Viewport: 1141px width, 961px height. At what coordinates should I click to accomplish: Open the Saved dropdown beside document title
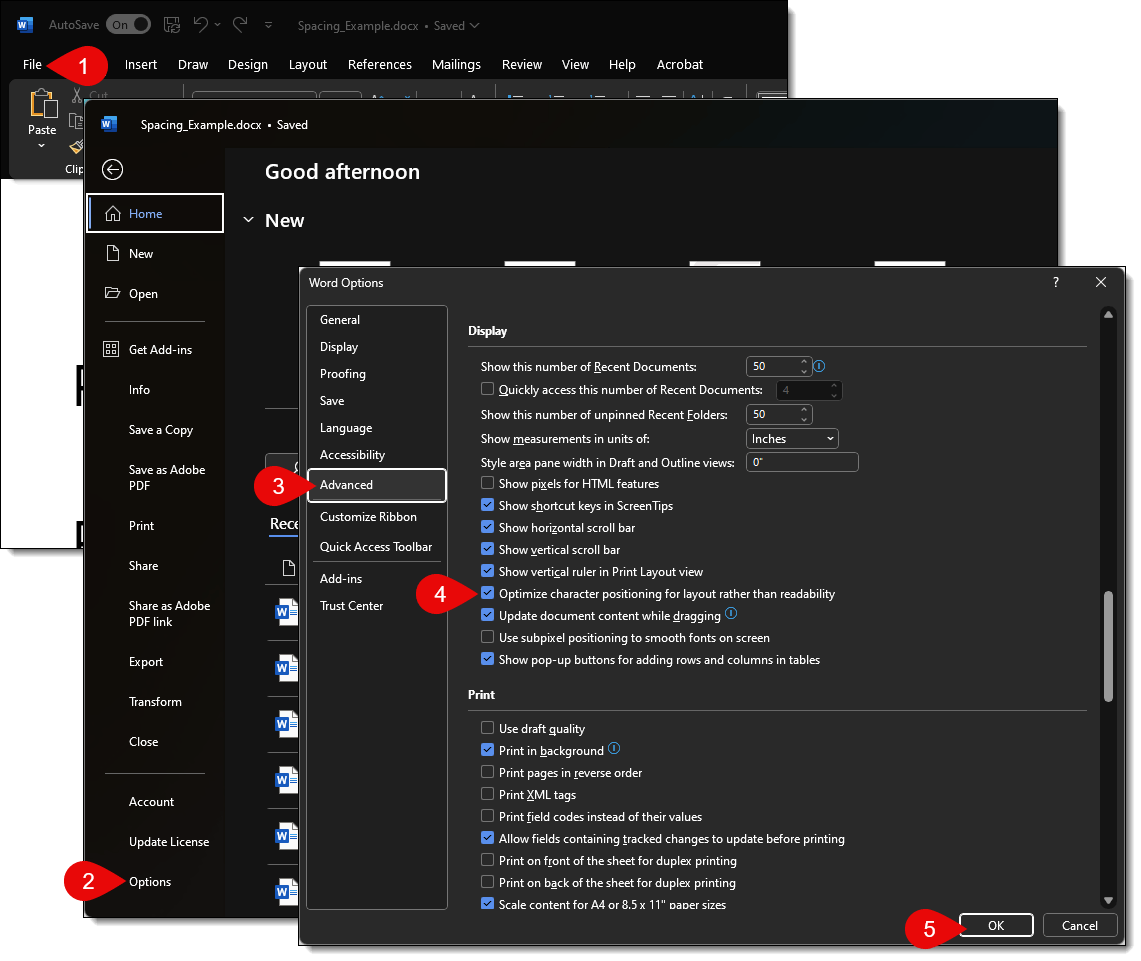(475, 25)
